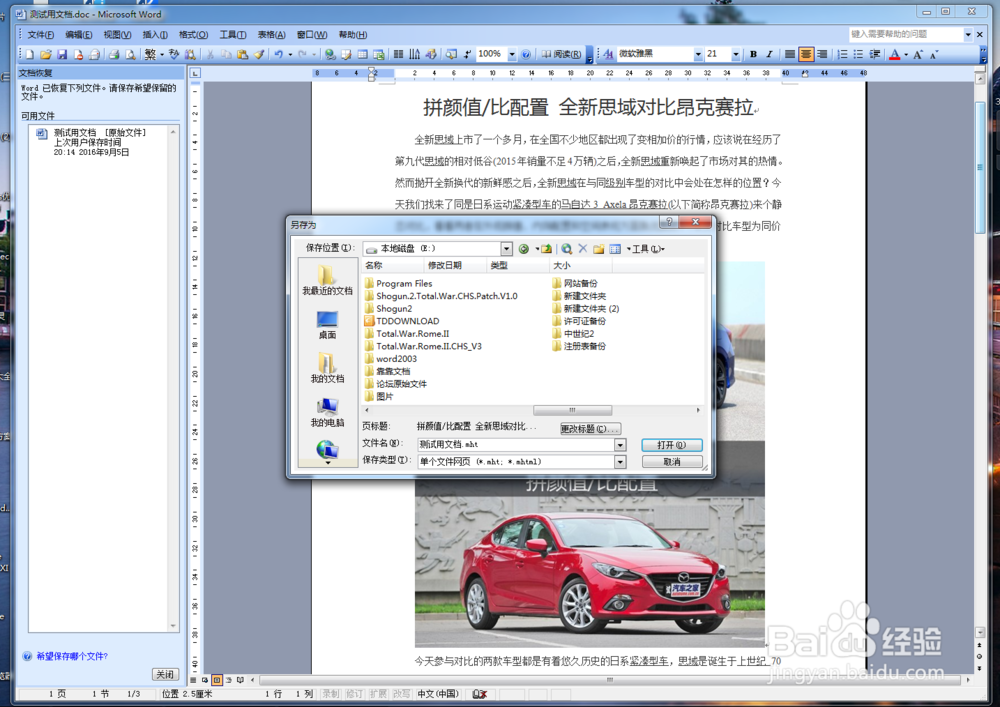Open font color dropdown arrow

[906, 55]
